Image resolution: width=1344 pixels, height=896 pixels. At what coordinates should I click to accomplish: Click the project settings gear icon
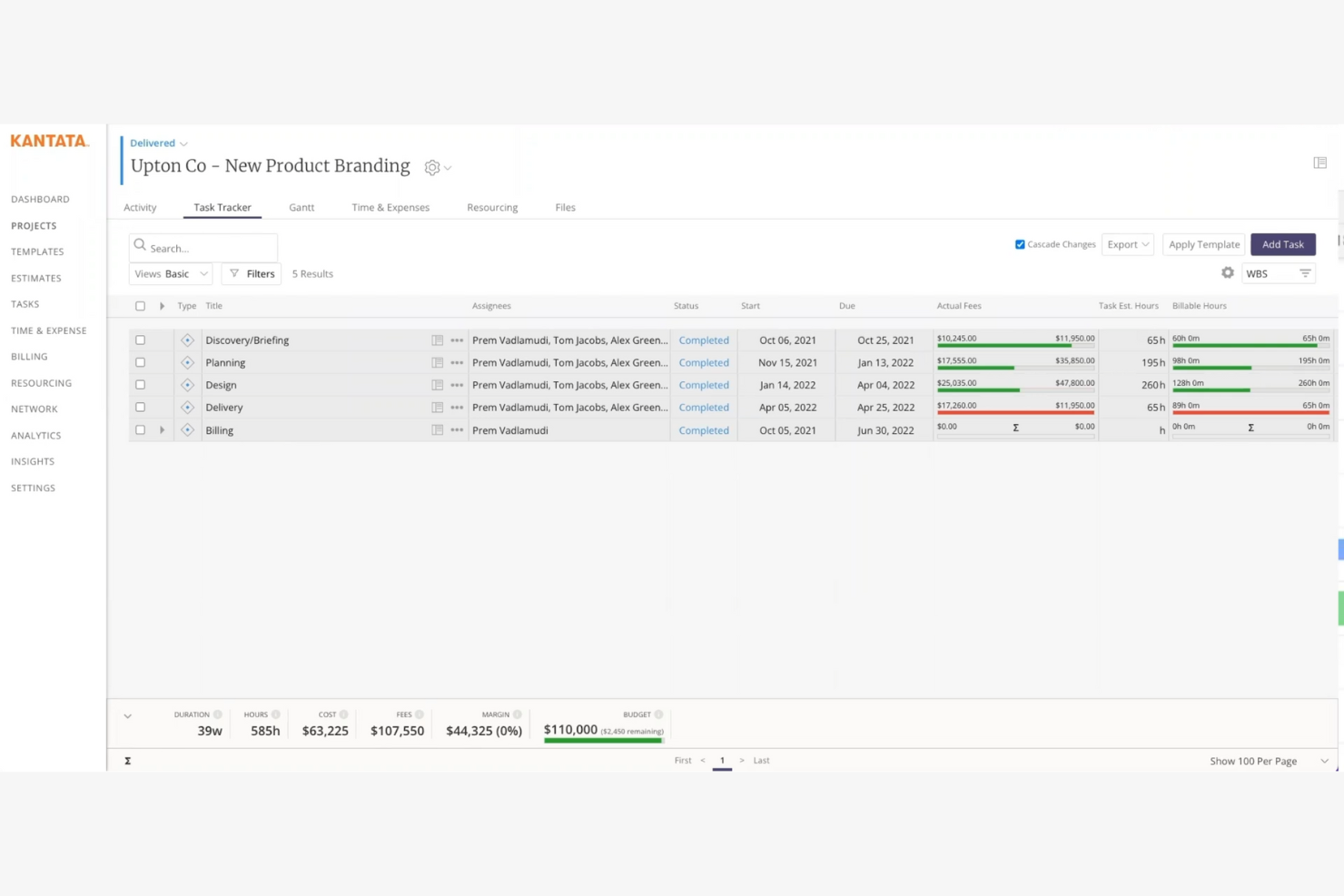[432, 168]
